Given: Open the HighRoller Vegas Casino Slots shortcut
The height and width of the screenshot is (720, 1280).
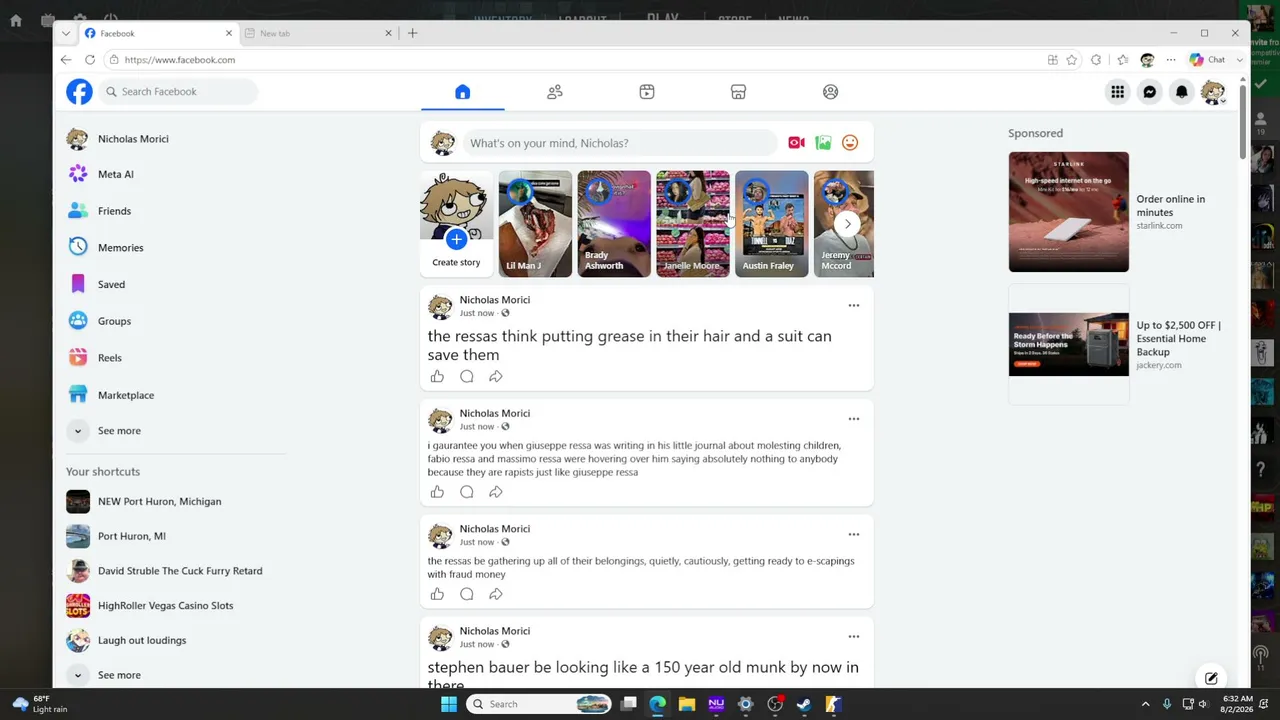Looking at the screenshot, I should click(x=165, y=606).
